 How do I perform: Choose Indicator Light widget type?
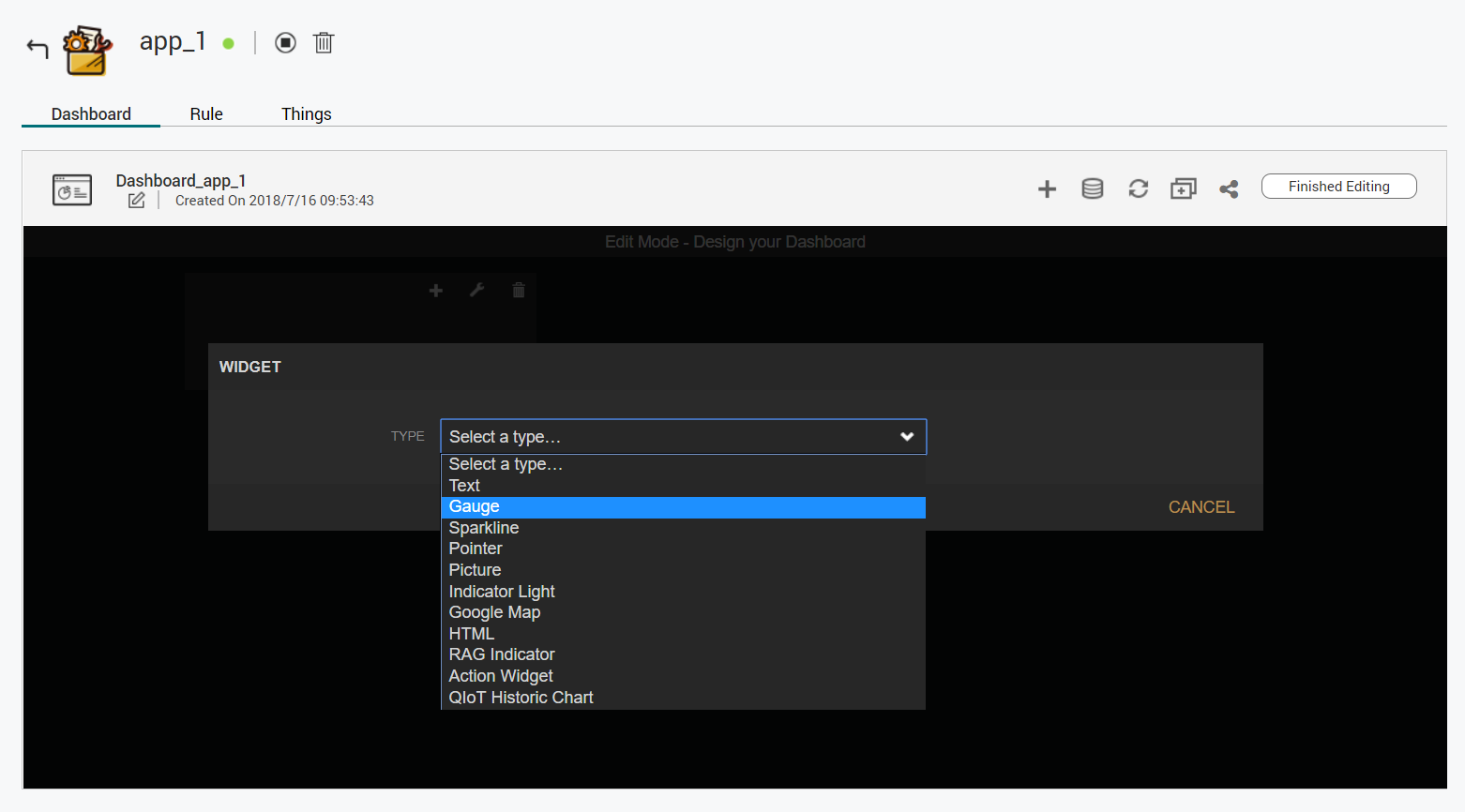pyautogui.click(x=502, y=592)
